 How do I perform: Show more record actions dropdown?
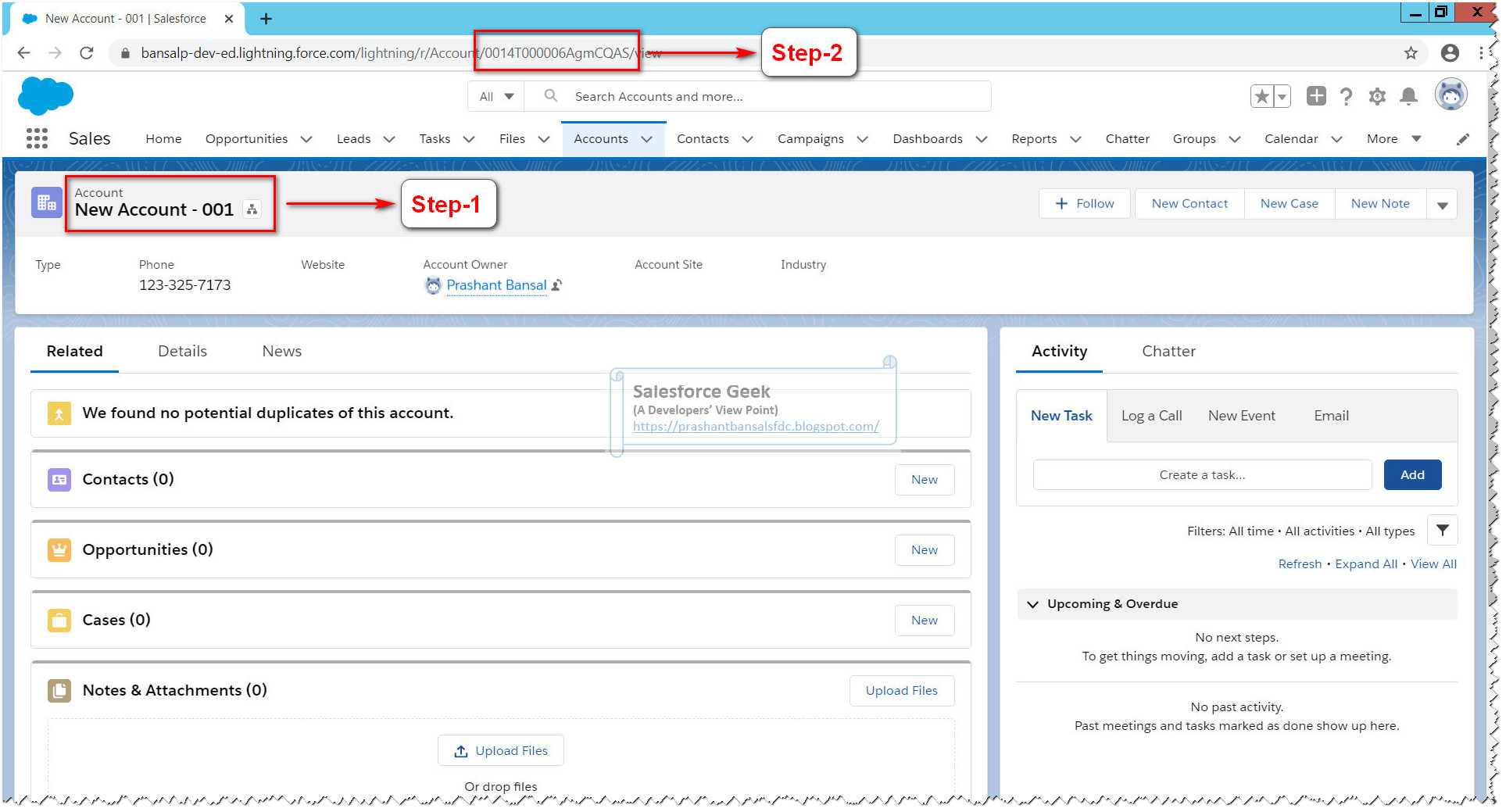pyautogui.click(x=1442, y=204)
